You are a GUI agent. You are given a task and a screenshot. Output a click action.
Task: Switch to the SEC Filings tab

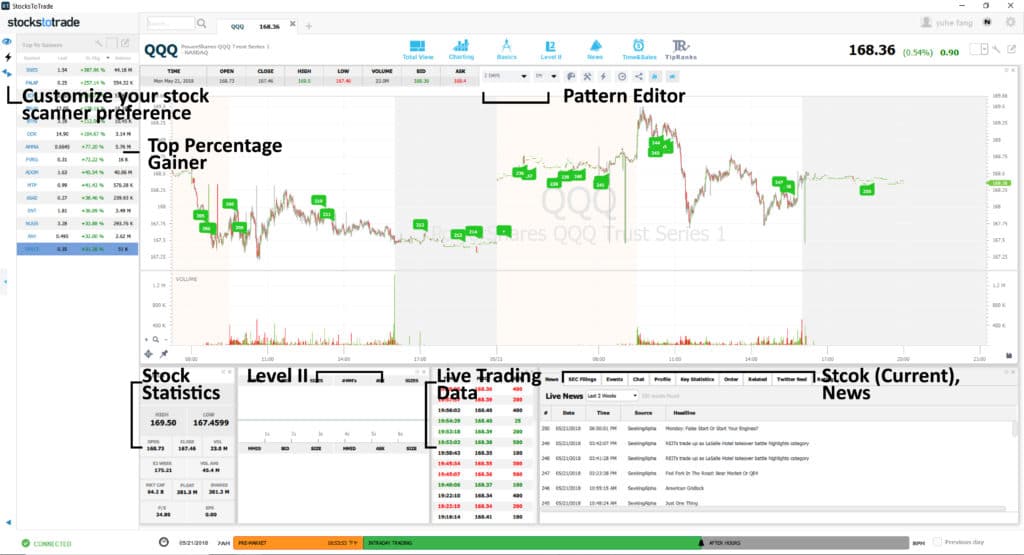click(582, 379)
